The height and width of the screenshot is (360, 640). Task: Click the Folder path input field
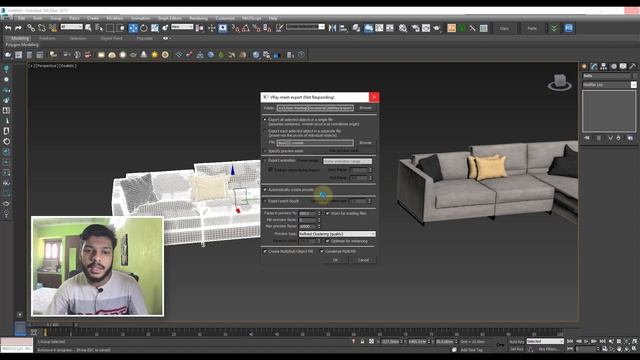coord(315,108)
